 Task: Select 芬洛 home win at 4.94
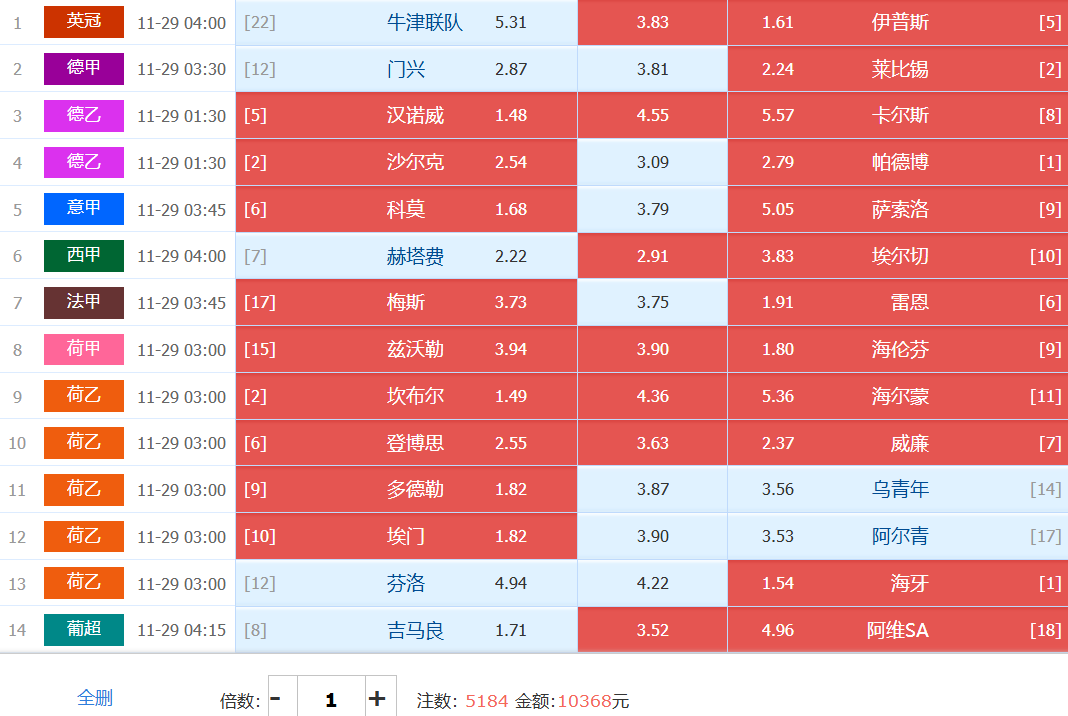tap(406, 583)
